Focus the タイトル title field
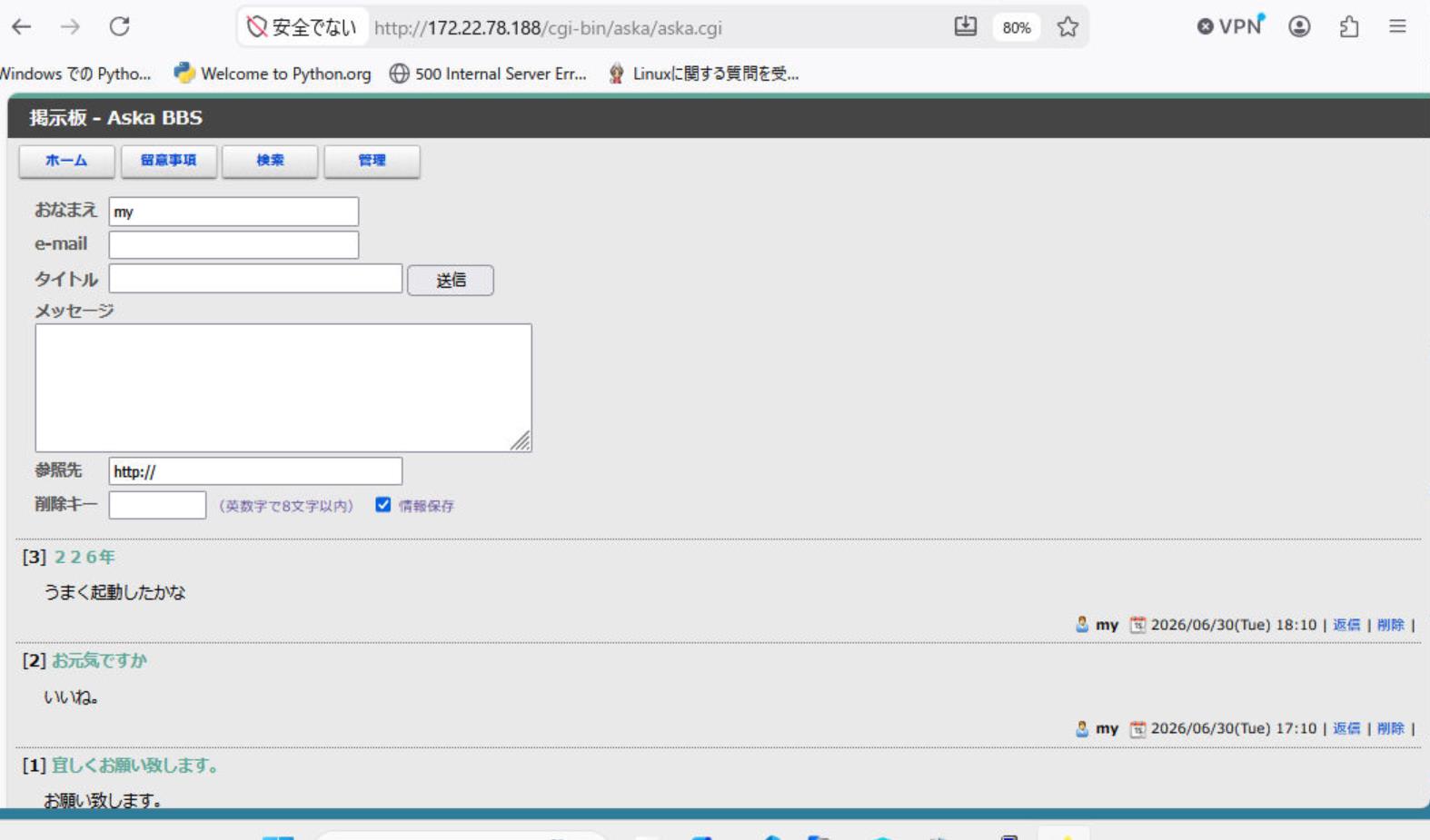 (255, 279)
